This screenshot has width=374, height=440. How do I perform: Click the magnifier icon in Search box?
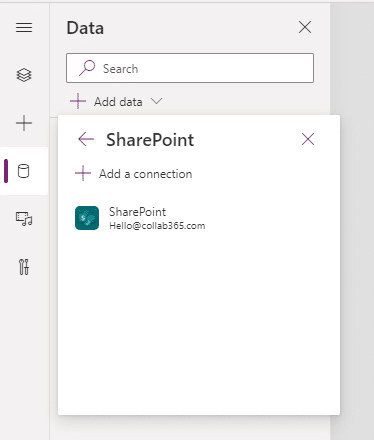[87, 68]
